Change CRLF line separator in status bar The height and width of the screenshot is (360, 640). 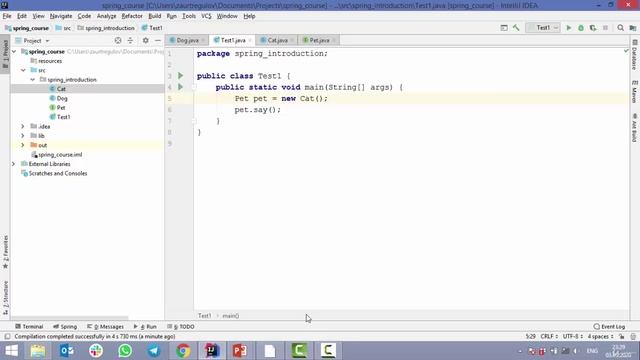(x=549, y=336)
